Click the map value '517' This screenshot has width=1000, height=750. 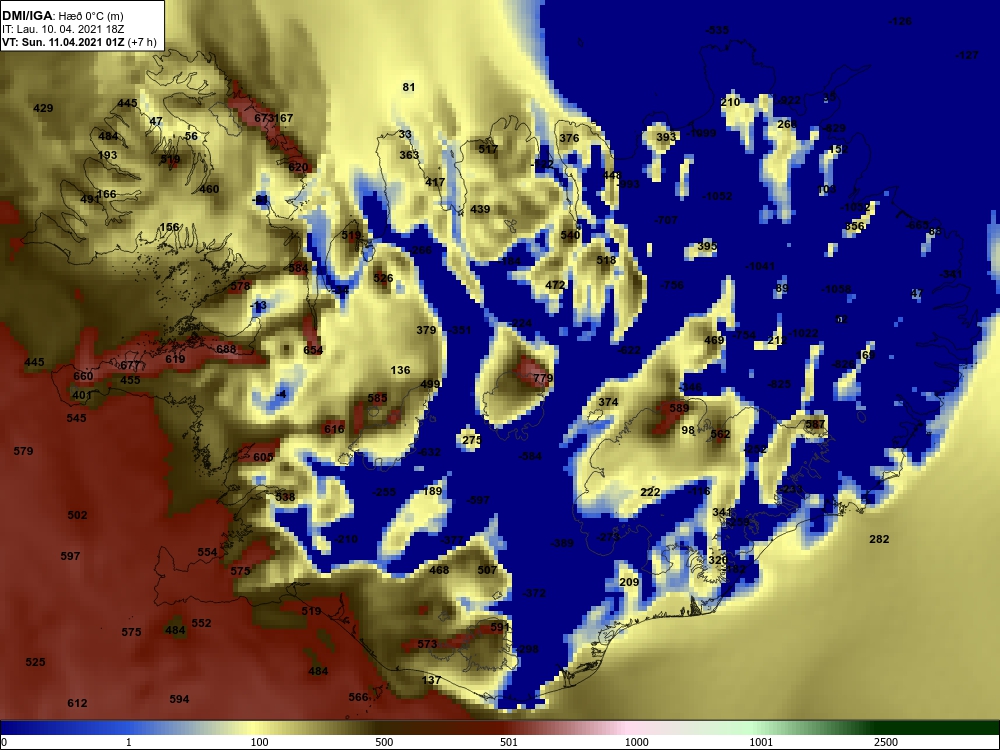(488, 149)
